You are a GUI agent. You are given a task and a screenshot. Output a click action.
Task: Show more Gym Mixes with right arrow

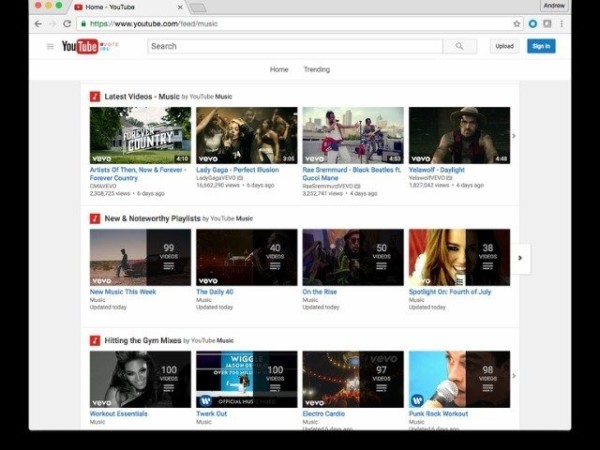514,376
